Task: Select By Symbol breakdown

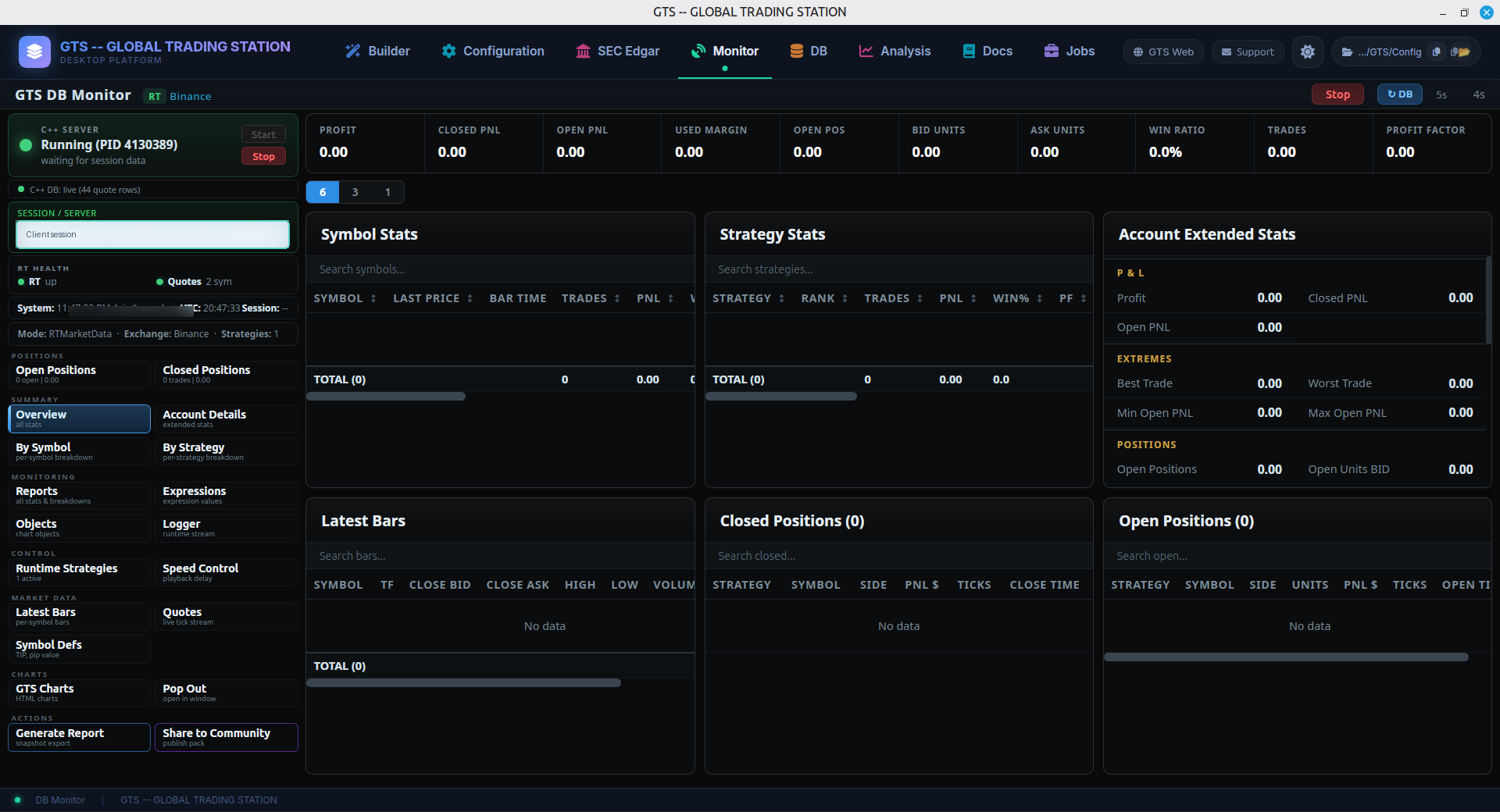Action: (x=79, y=451)
